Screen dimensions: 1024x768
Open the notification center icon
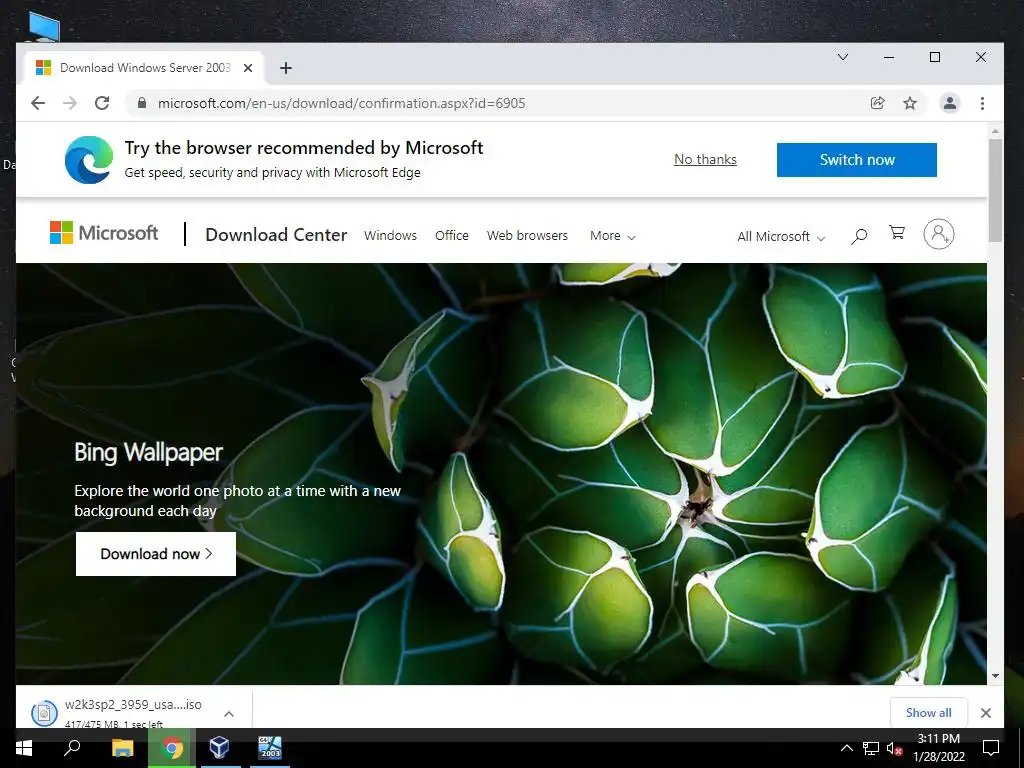coord(991,748)
